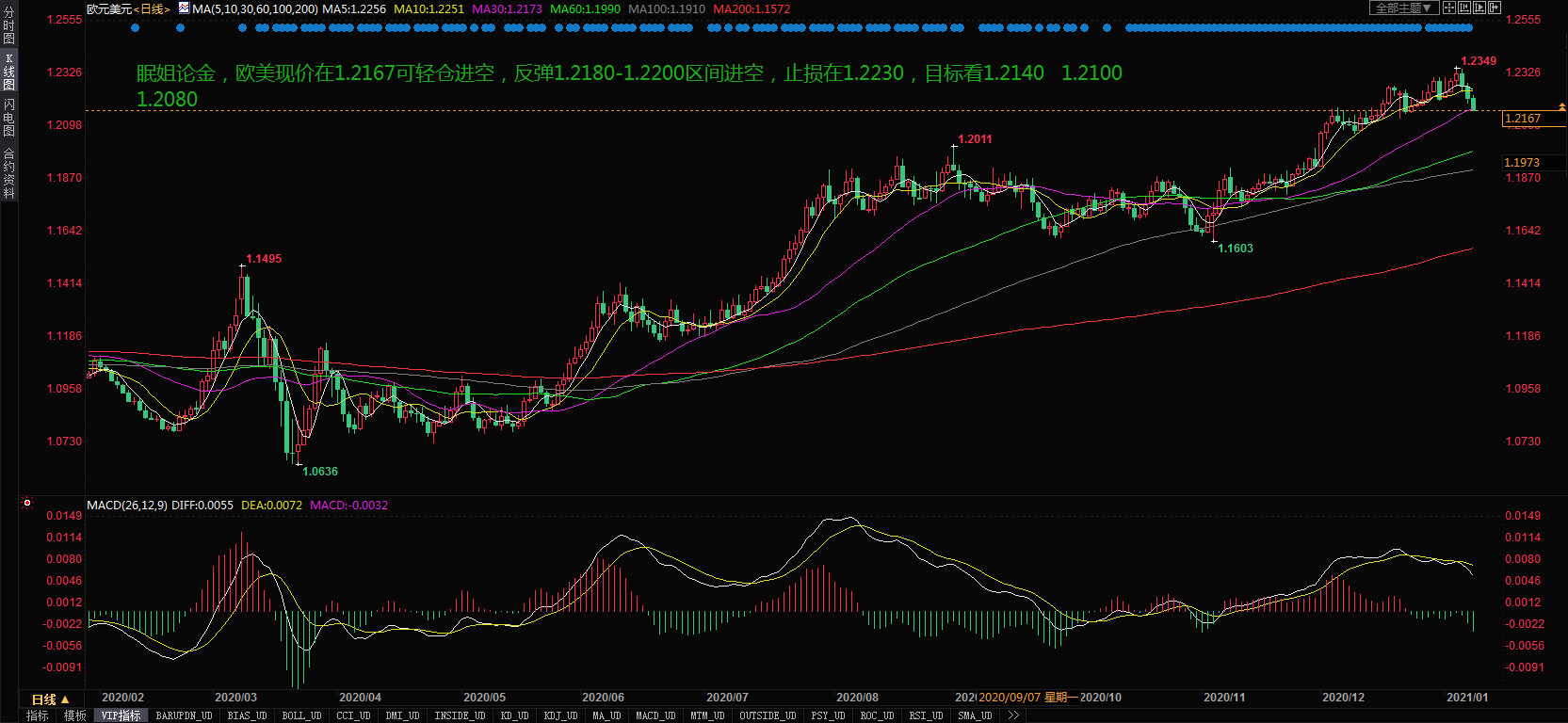Click the crosshair cursor icon at top right
The image size is (1568, 723).
[1449, 8]
